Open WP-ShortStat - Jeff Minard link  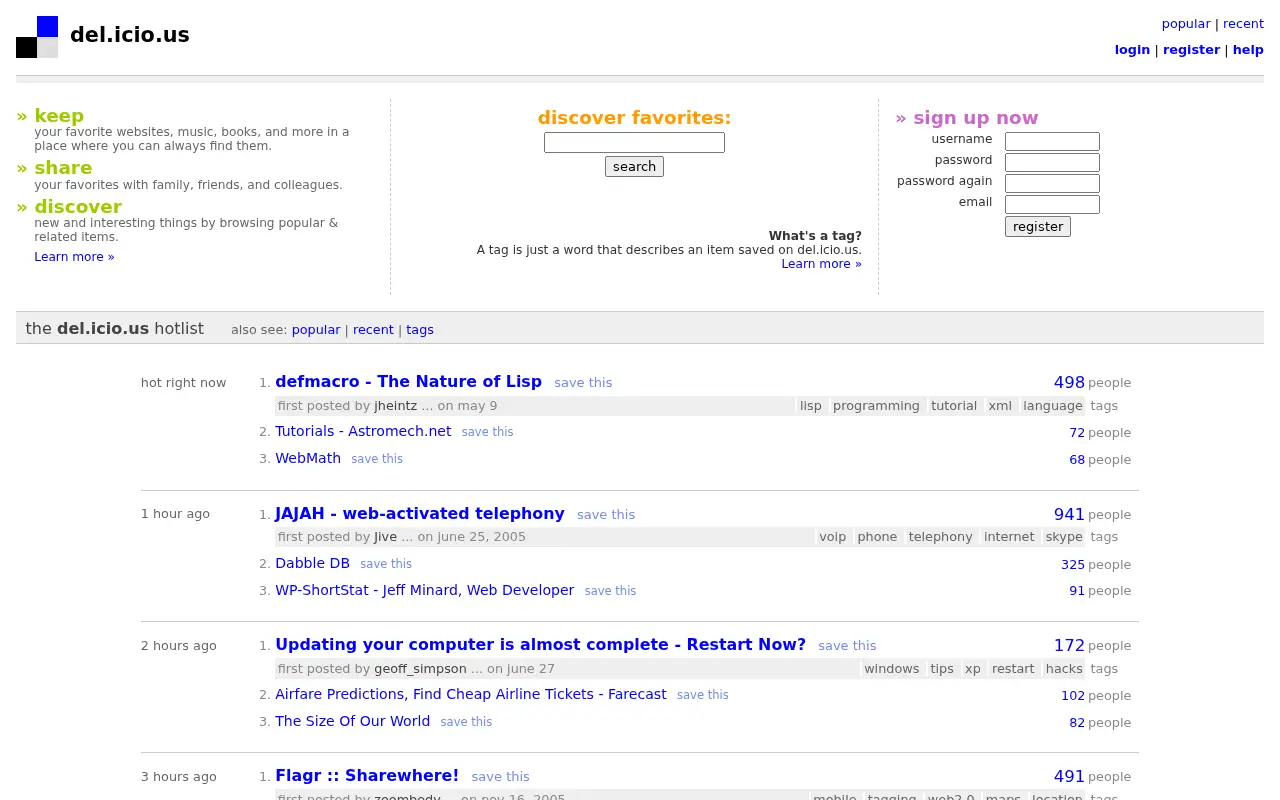pyautogui.click(x=424, y=590)
